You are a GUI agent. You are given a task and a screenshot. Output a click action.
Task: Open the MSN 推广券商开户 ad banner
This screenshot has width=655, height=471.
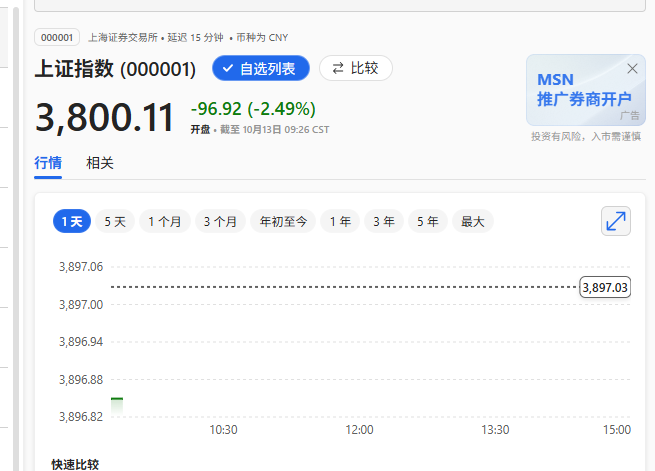[586, 90]
